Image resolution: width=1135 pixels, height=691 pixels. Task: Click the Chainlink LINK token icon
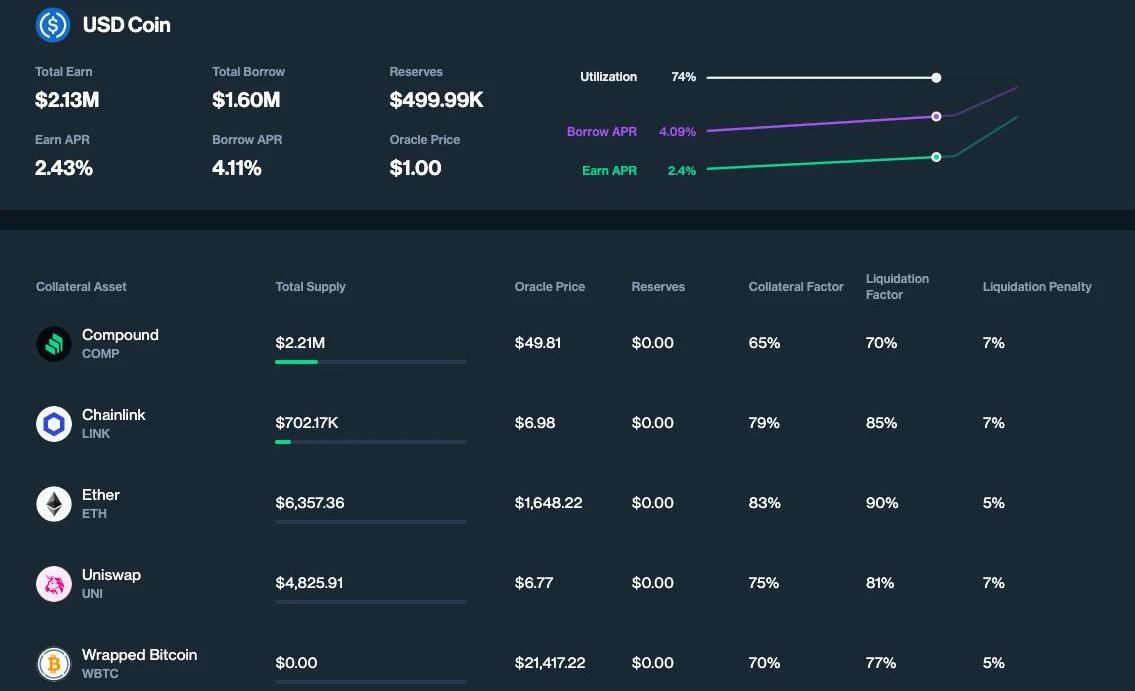(x=54, y=423)
